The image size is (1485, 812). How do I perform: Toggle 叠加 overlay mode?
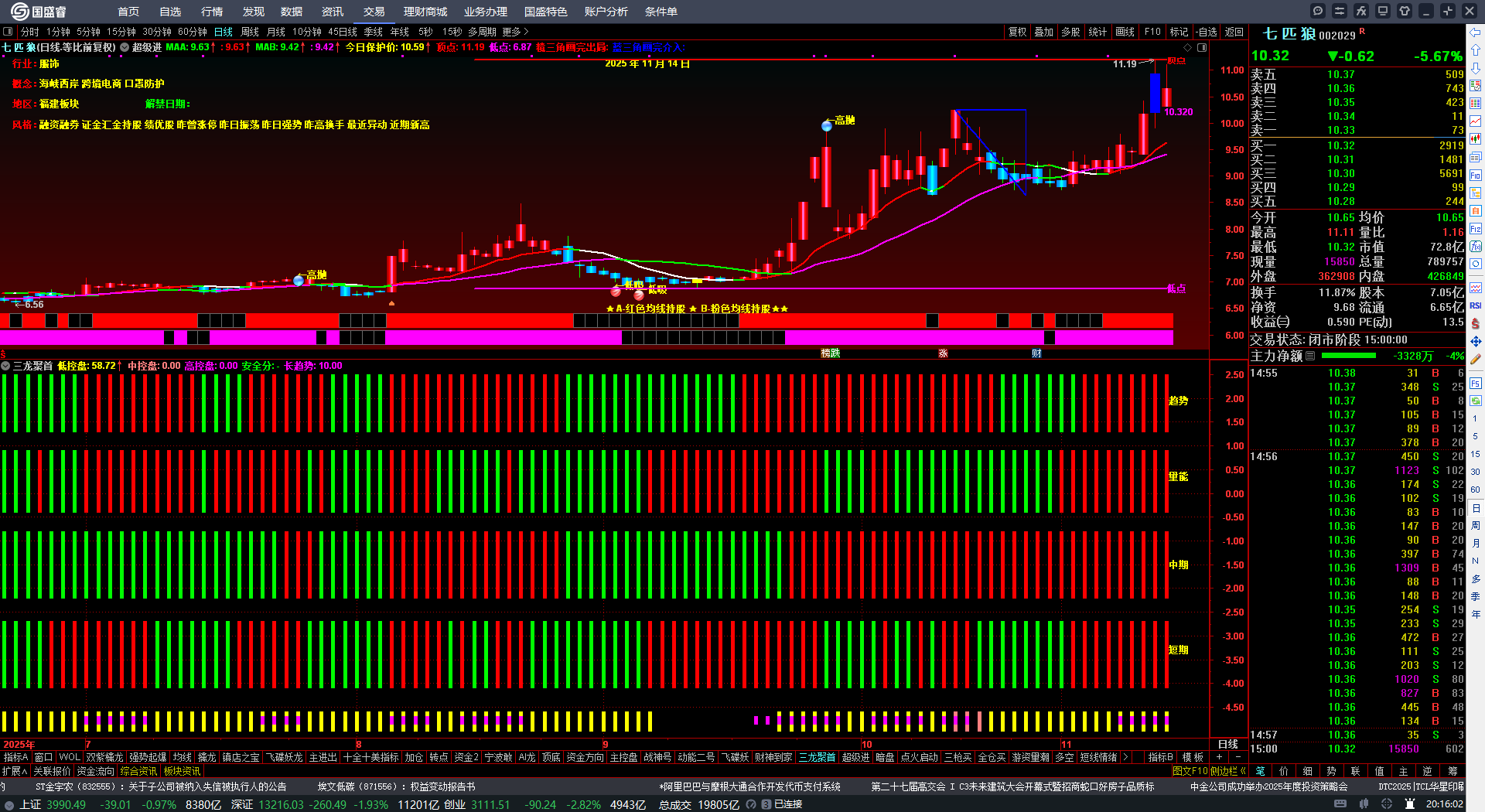pyautogui.click(x=1044, y=32)
